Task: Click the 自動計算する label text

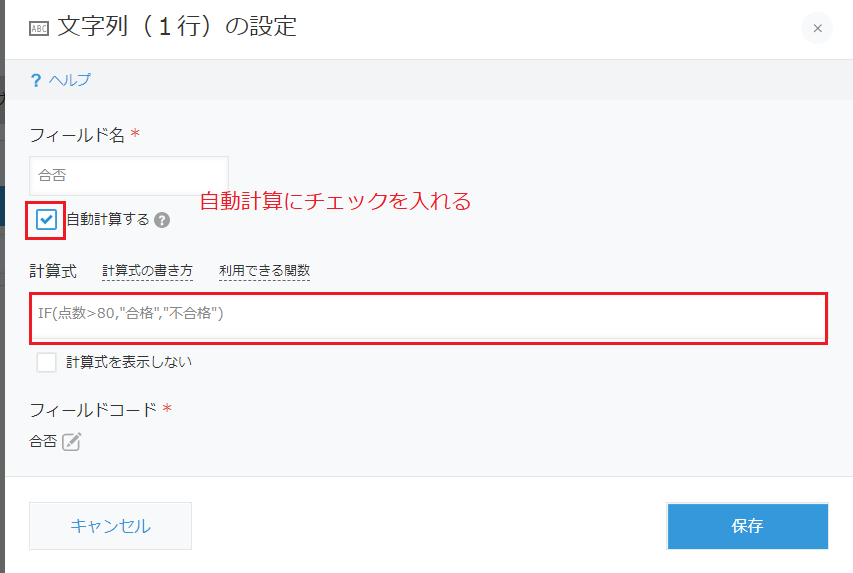Action: pos(108,219)
